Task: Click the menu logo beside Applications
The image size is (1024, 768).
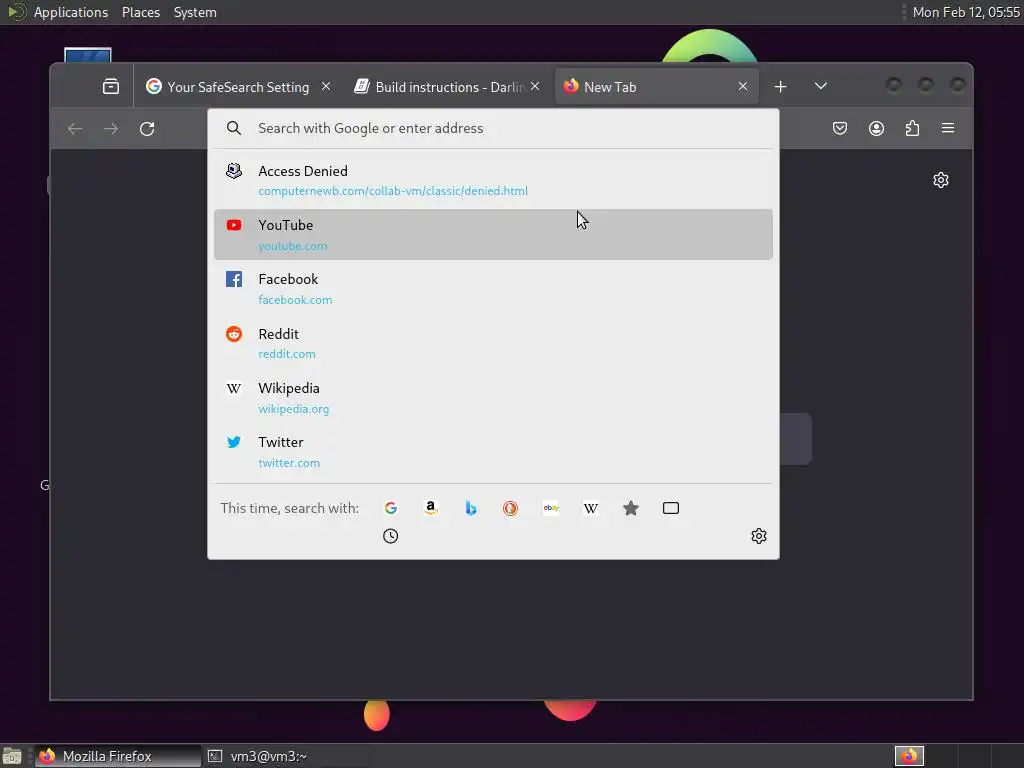Action: [16, 12]
